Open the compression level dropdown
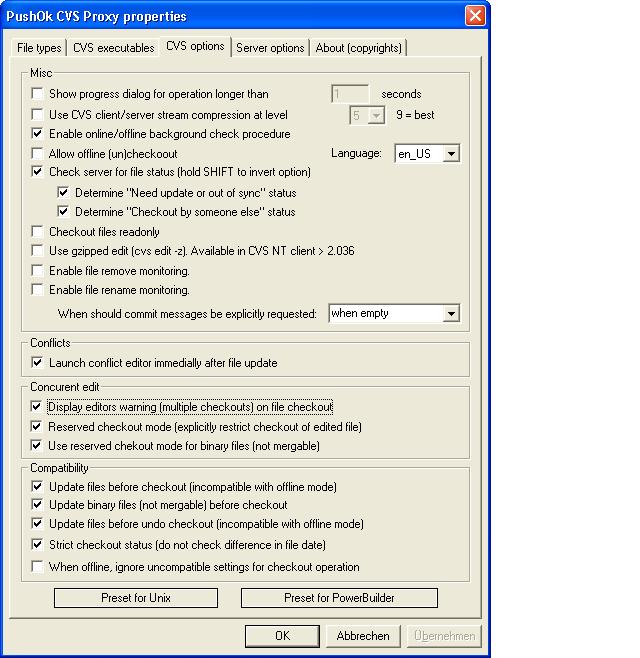 pos(376,115)
